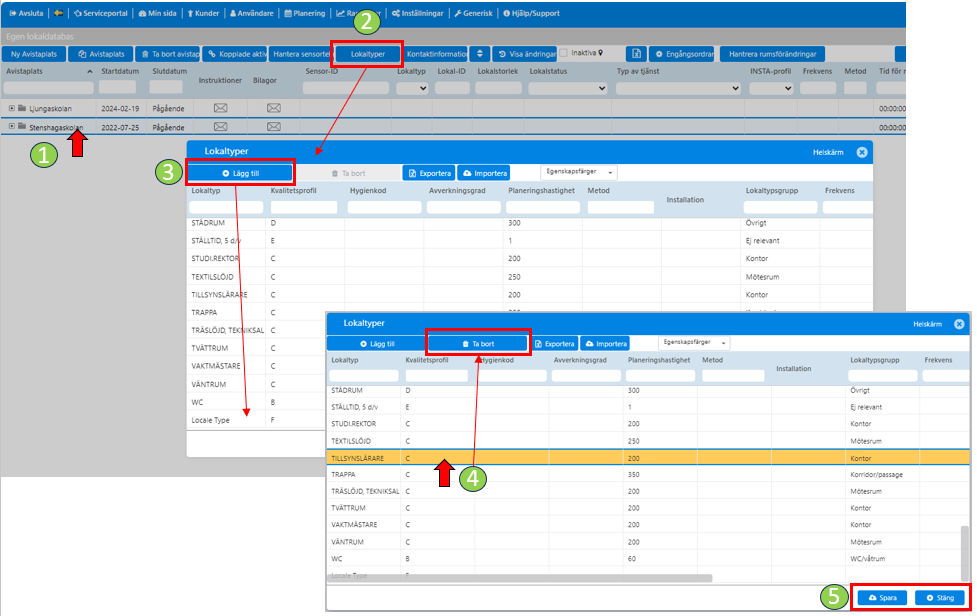Click the Lokaltyper toolbar button

(367, 53)
